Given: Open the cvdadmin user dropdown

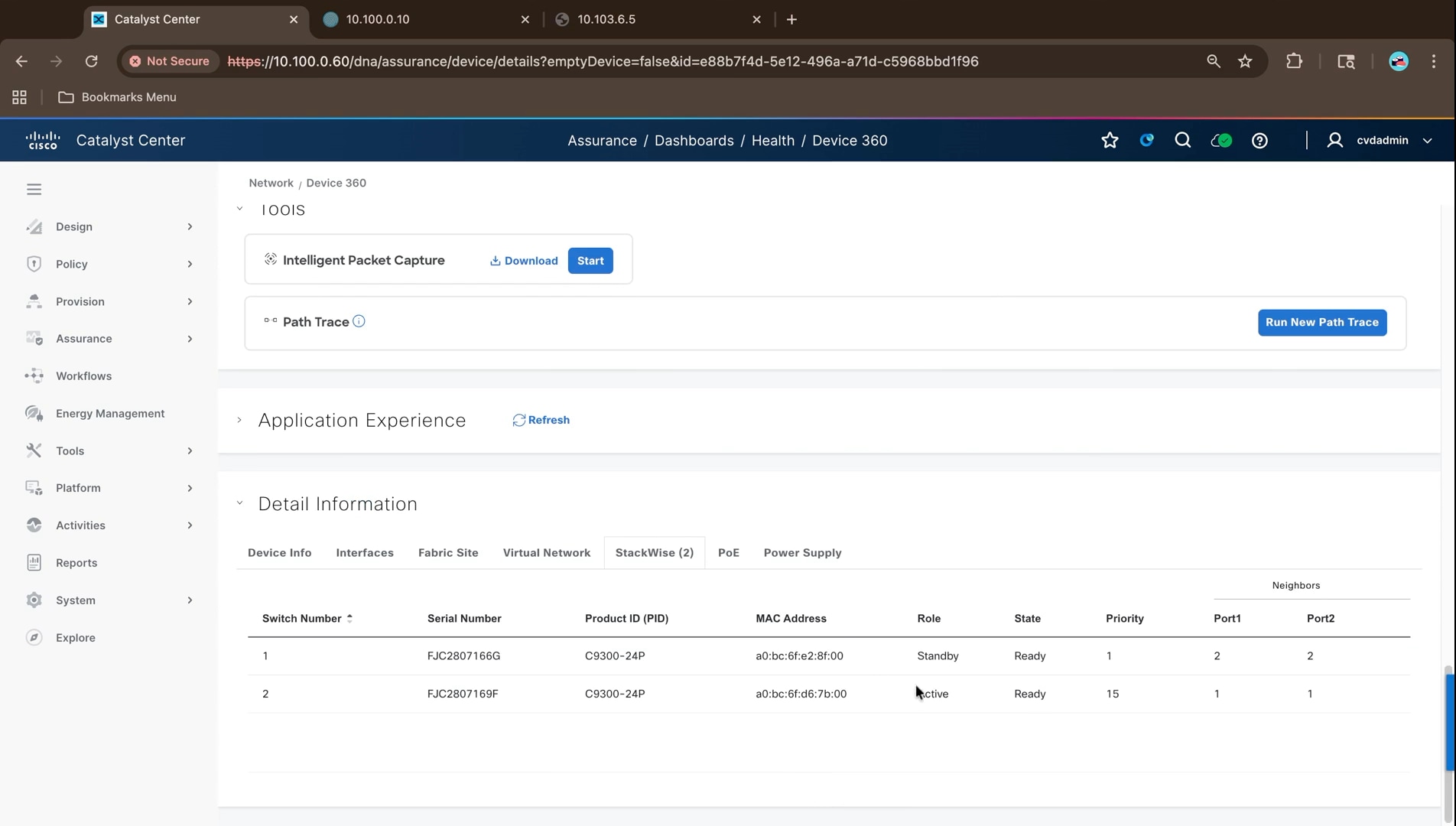Looking at the screenshot, I should tap(1427, 141).
